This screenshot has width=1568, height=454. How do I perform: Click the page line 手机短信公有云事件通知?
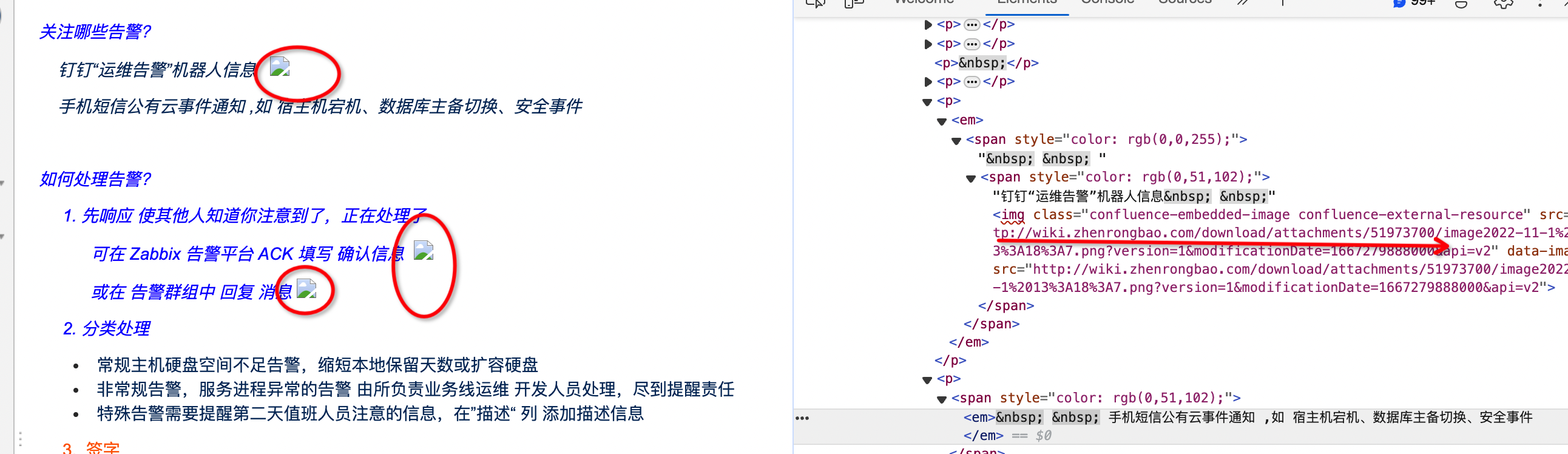click(320, 106)
